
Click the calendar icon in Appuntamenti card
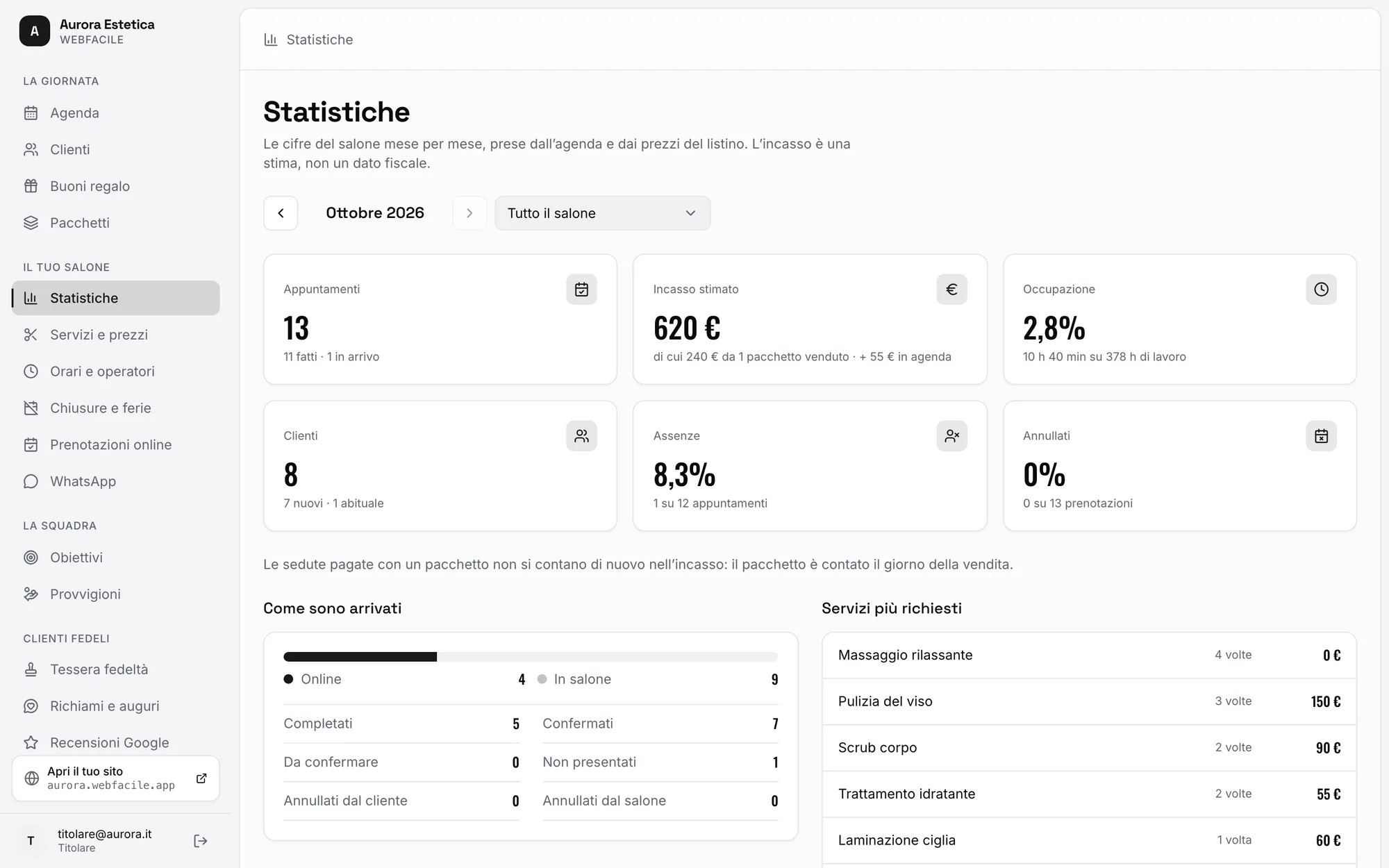tap(581, 290)
